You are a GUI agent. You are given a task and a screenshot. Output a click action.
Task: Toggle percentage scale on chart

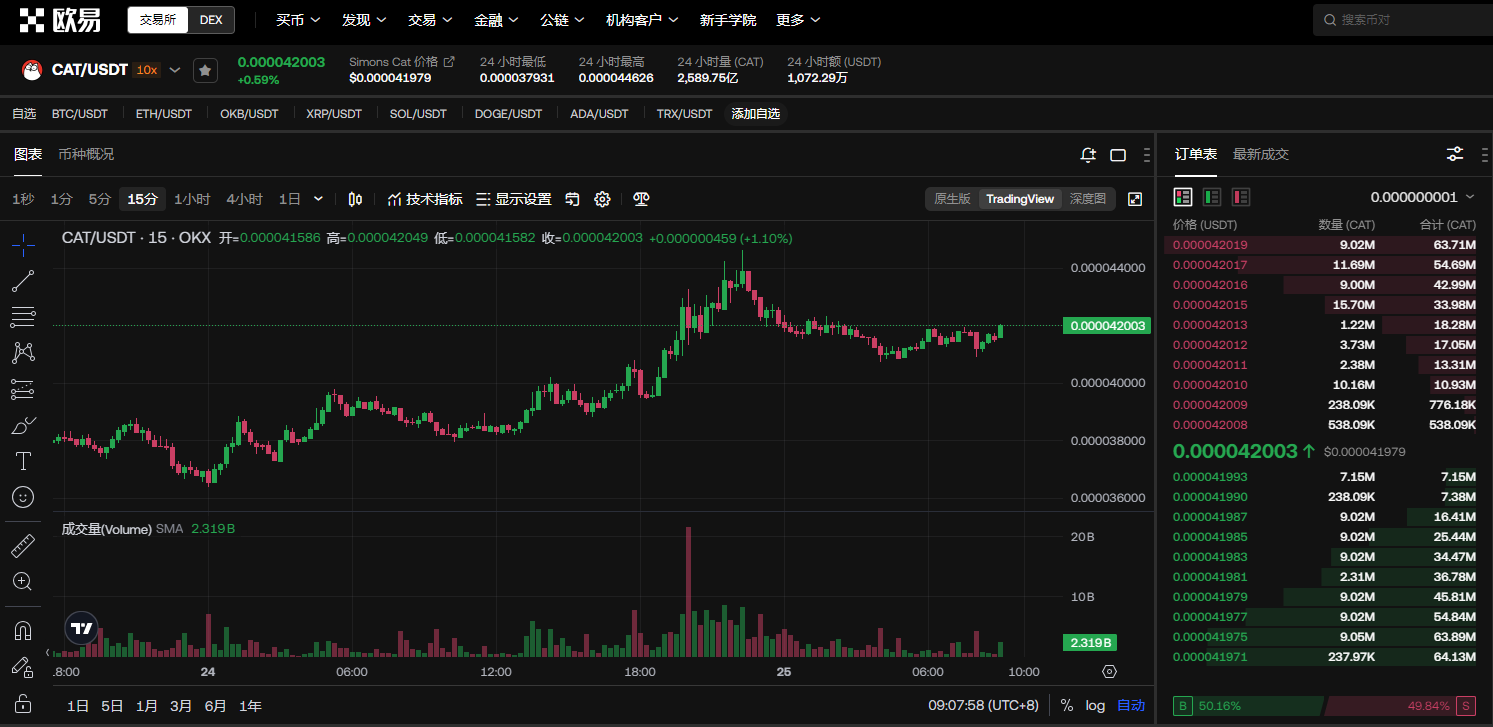pyautogui.click(x=1066, y=706)
